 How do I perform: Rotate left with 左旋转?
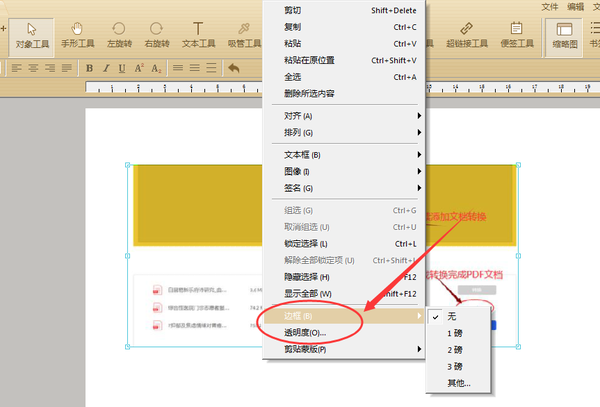click(119, 36)
